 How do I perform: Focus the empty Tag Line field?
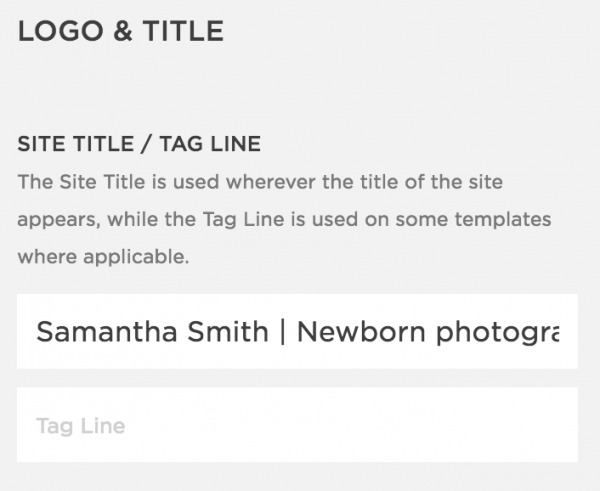297,426
